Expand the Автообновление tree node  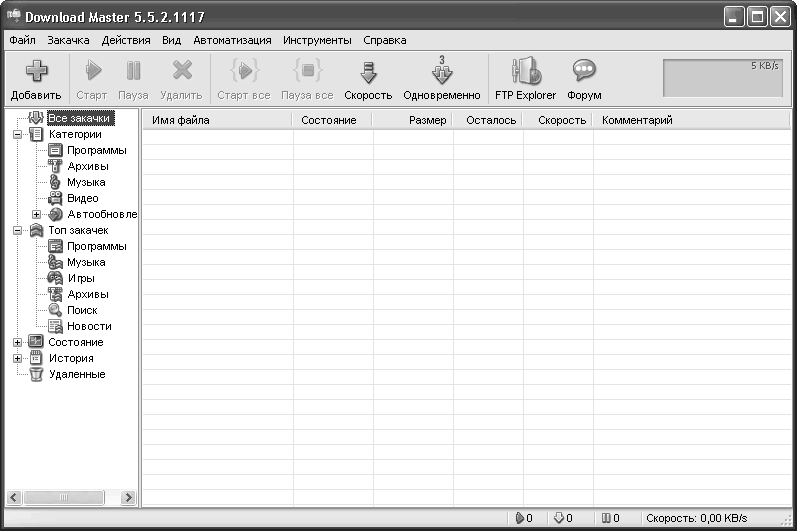tap(37, 214)
